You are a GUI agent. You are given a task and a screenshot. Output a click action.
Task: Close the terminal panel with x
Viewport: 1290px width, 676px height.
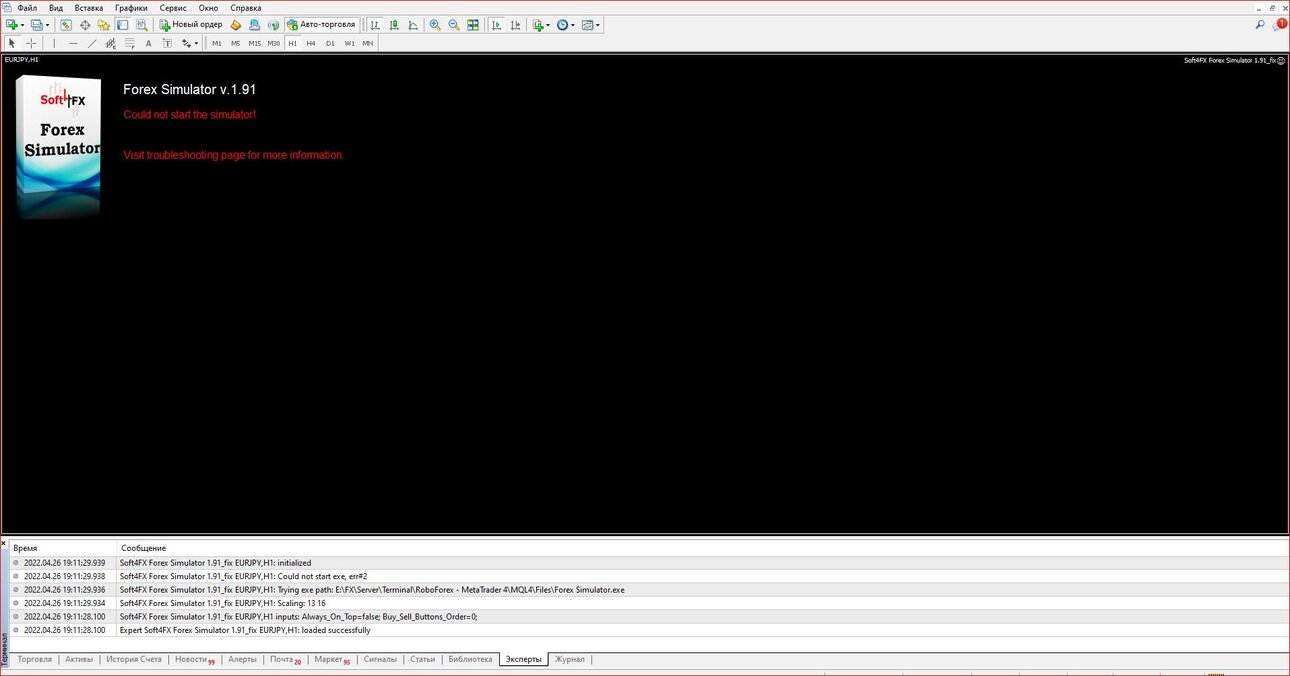[x=4, y=543]
